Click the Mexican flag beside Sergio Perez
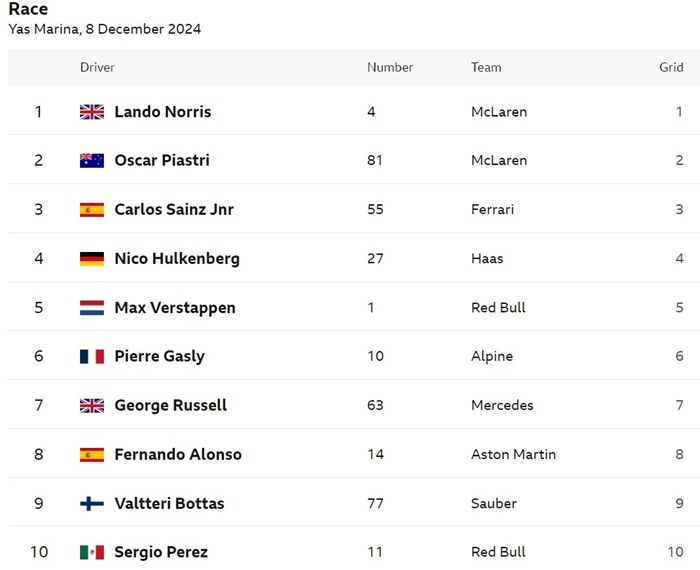Viewport: 700px width, 570px height. 92,553
